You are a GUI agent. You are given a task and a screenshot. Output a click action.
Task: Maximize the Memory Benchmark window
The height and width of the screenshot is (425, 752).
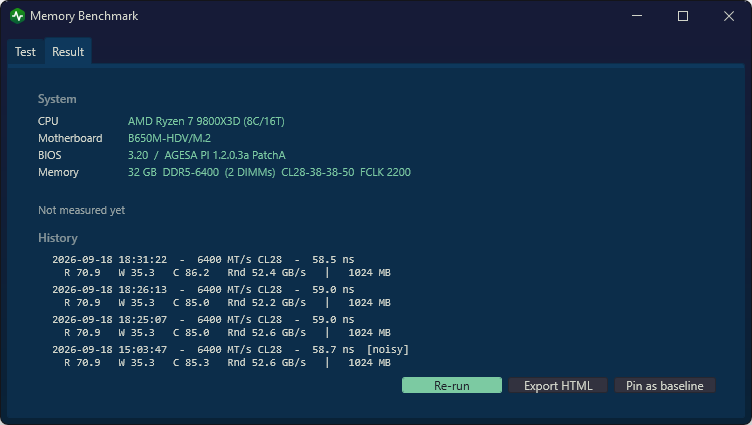[683, 16]
